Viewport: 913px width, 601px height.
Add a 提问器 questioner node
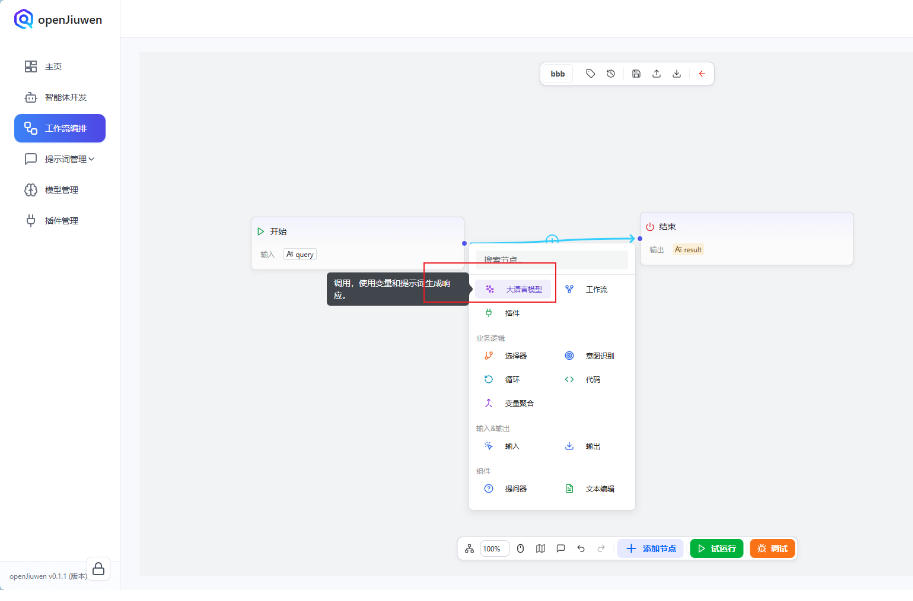coord(507,489)
